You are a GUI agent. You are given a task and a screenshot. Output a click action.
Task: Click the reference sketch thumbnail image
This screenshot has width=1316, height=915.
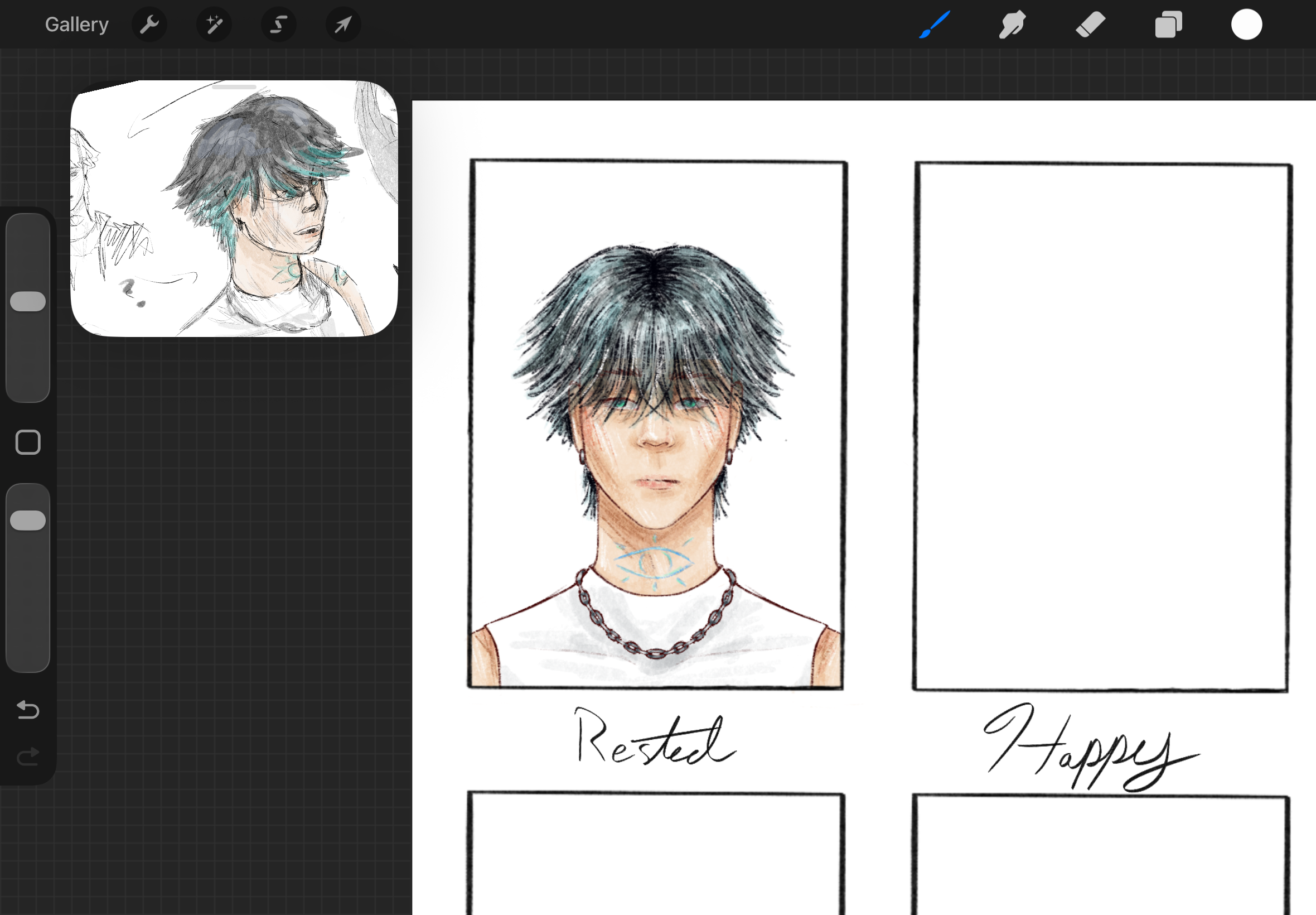(x=234, y=212)
